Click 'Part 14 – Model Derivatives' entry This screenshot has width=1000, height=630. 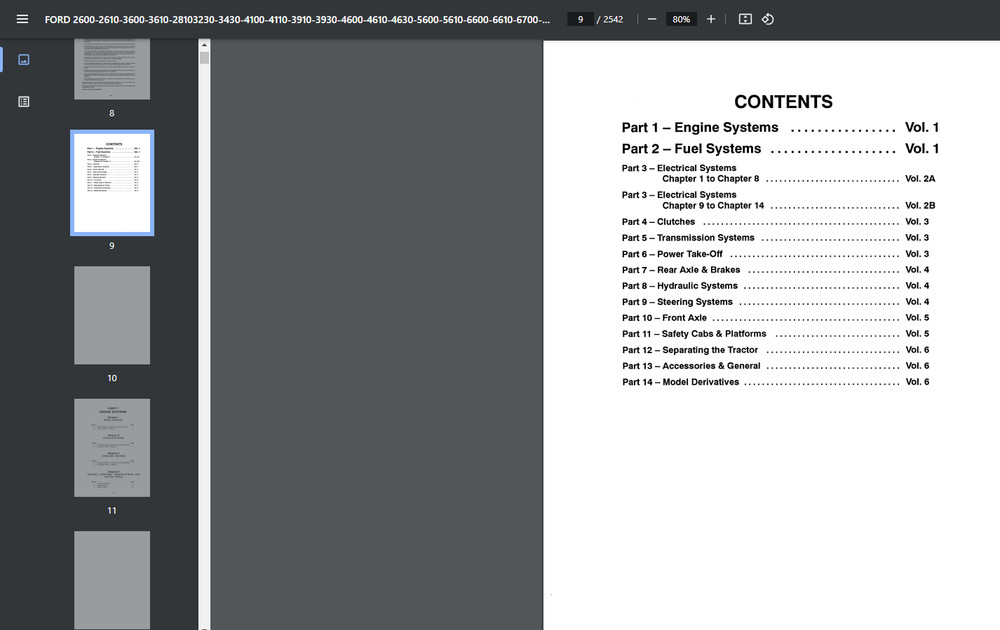(680, 382)
